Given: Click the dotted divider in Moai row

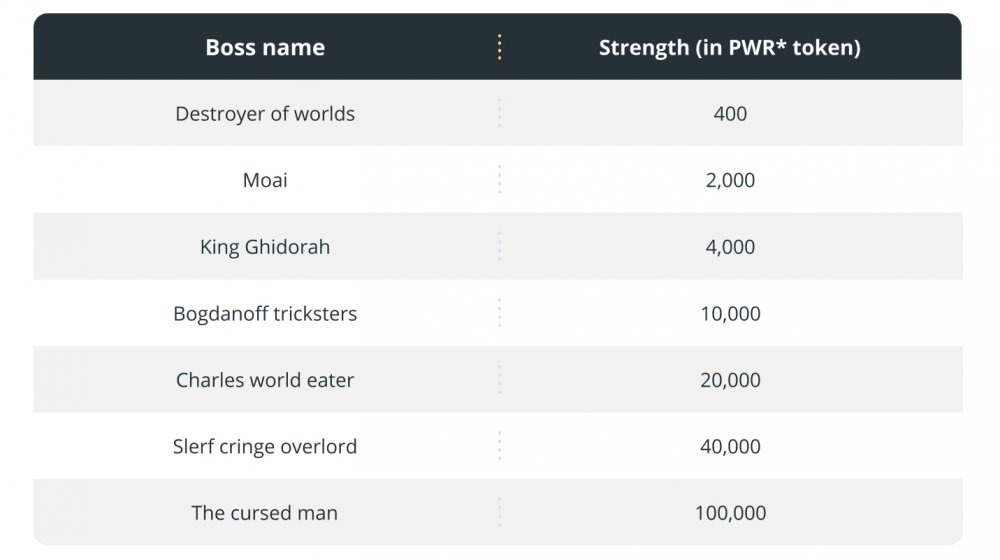Looking at the screenshot, I should 499,180.
